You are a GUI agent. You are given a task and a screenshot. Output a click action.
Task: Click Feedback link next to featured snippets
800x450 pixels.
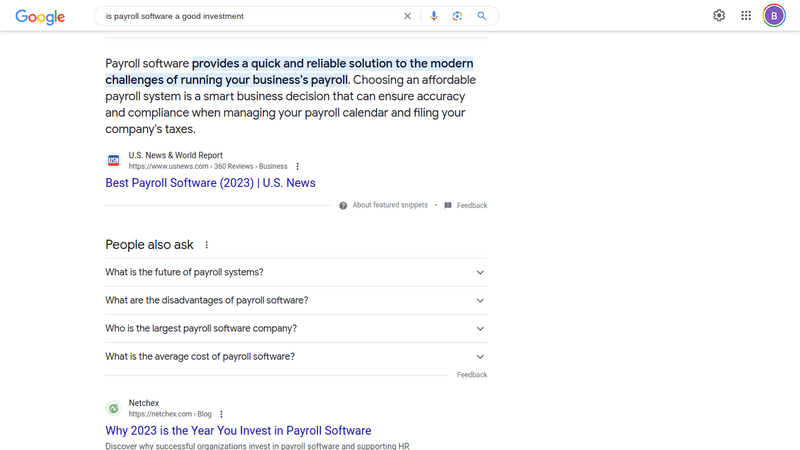472,206
